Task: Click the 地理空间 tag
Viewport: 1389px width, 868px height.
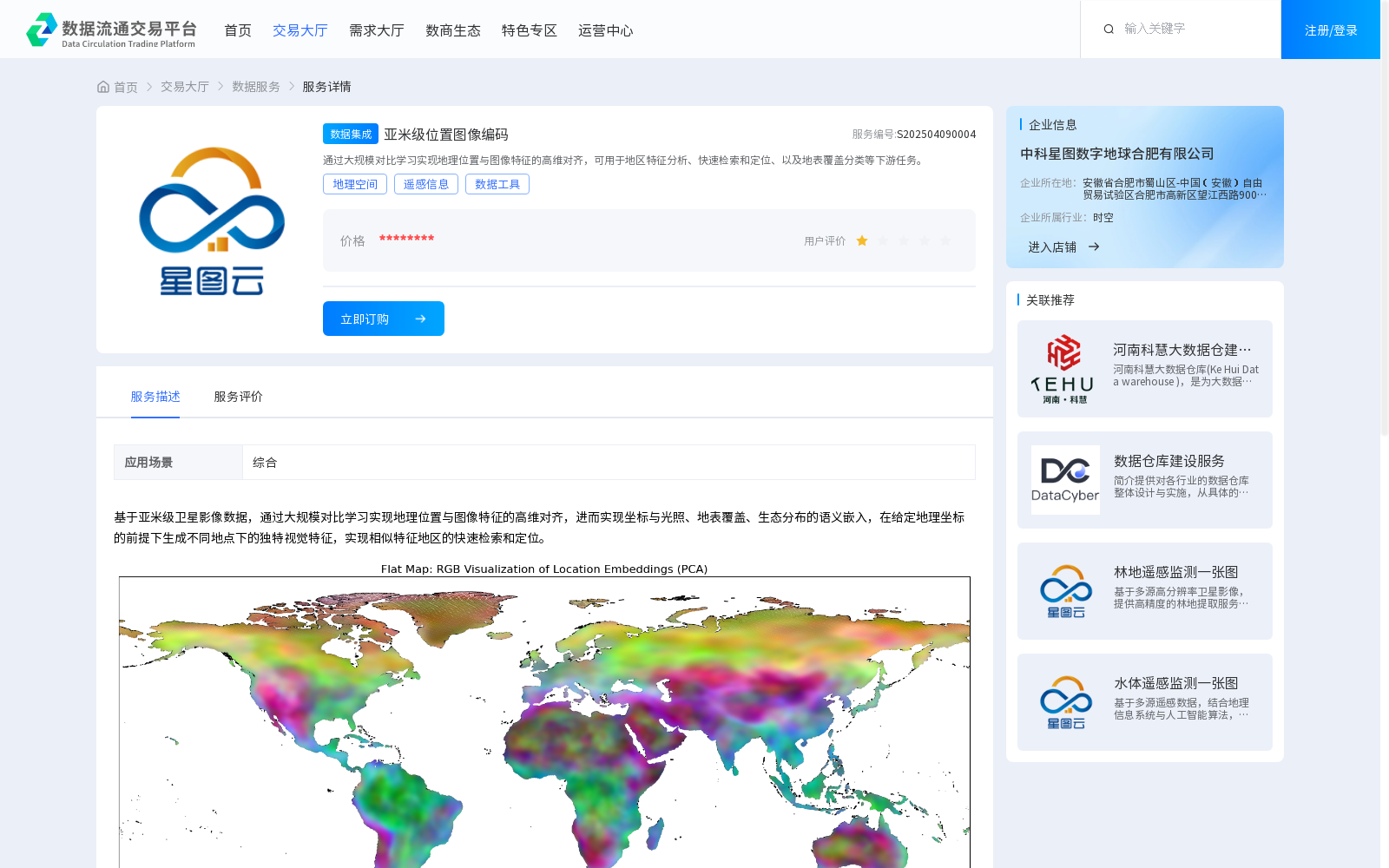Action: (x=355, y=184)
